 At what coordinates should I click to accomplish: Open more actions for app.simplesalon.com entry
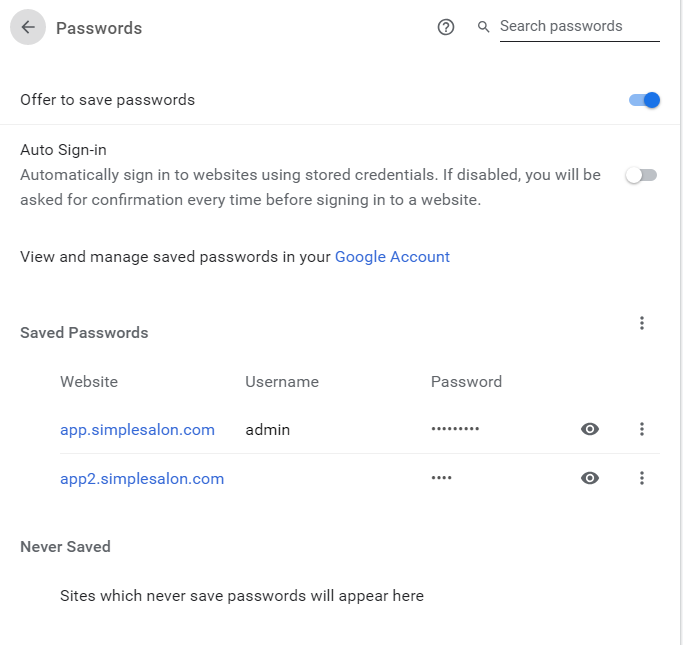click(x=642, y=429)
